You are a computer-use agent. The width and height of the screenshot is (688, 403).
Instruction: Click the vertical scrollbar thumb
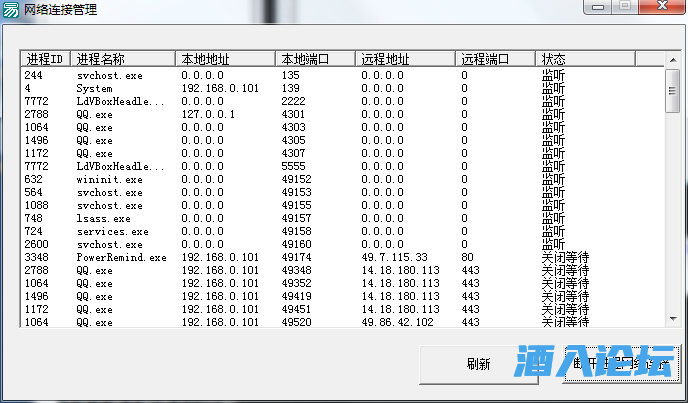(x=672, y=91)
